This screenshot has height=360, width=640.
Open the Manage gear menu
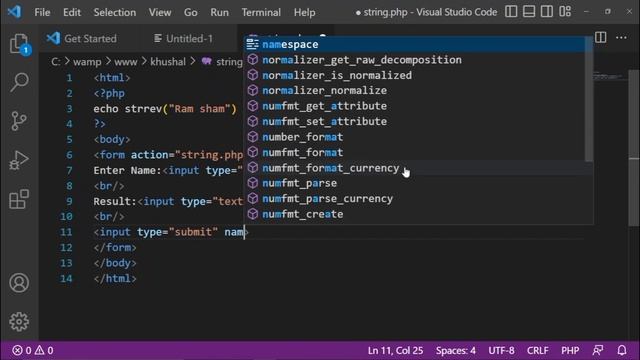click(x=19, y=322)
